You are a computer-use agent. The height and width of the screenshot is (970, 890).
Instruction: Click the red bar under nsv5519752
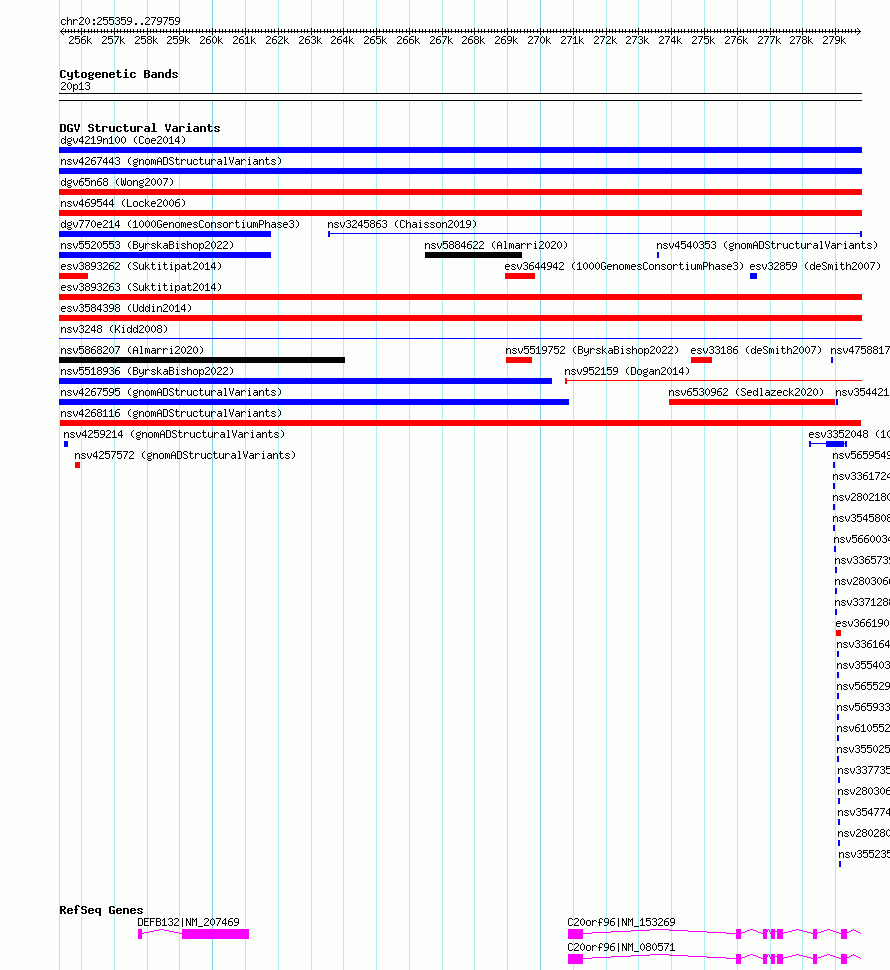[519, 360]
